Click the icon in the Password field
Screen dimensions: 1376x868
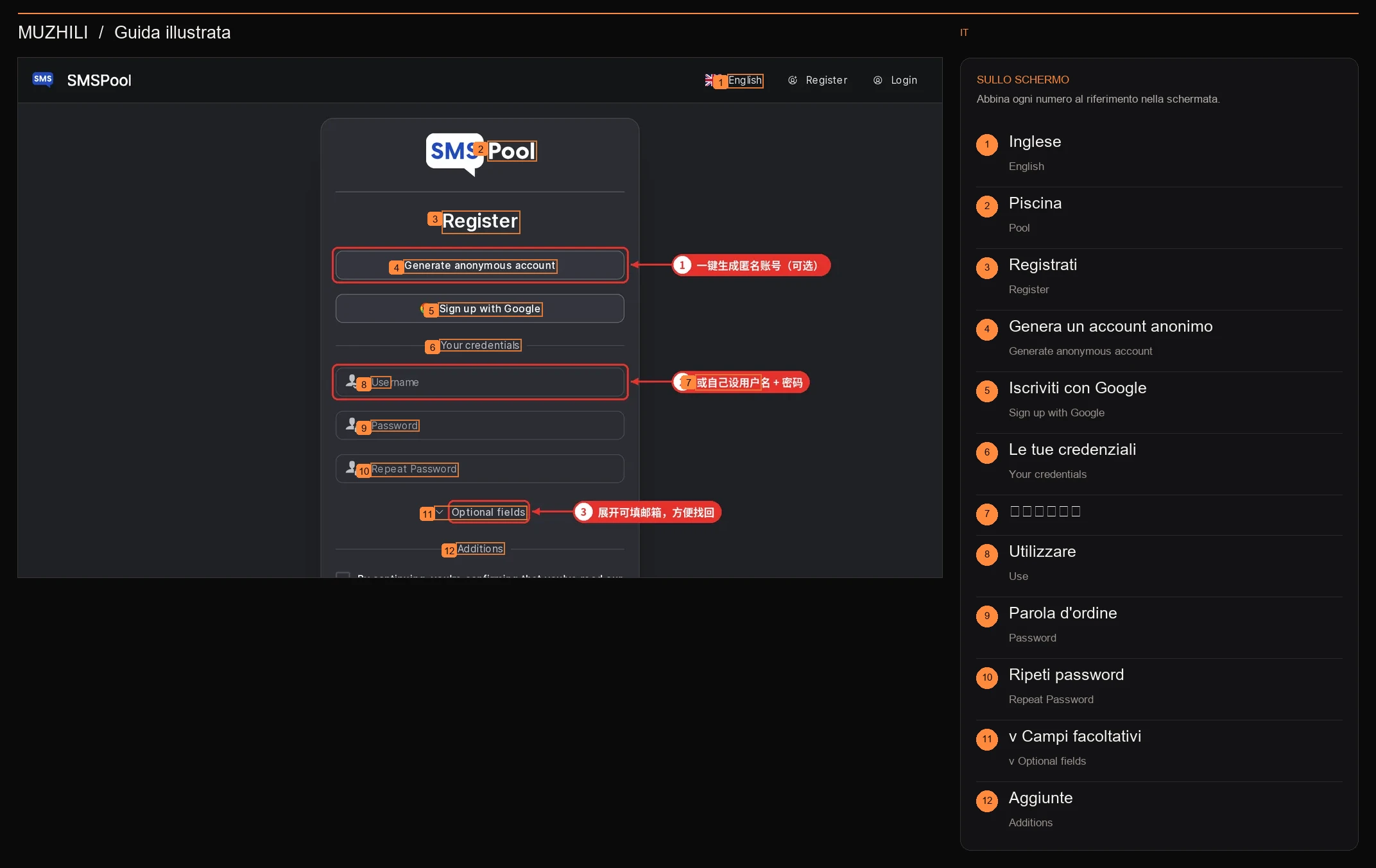[x=351, y=424]
